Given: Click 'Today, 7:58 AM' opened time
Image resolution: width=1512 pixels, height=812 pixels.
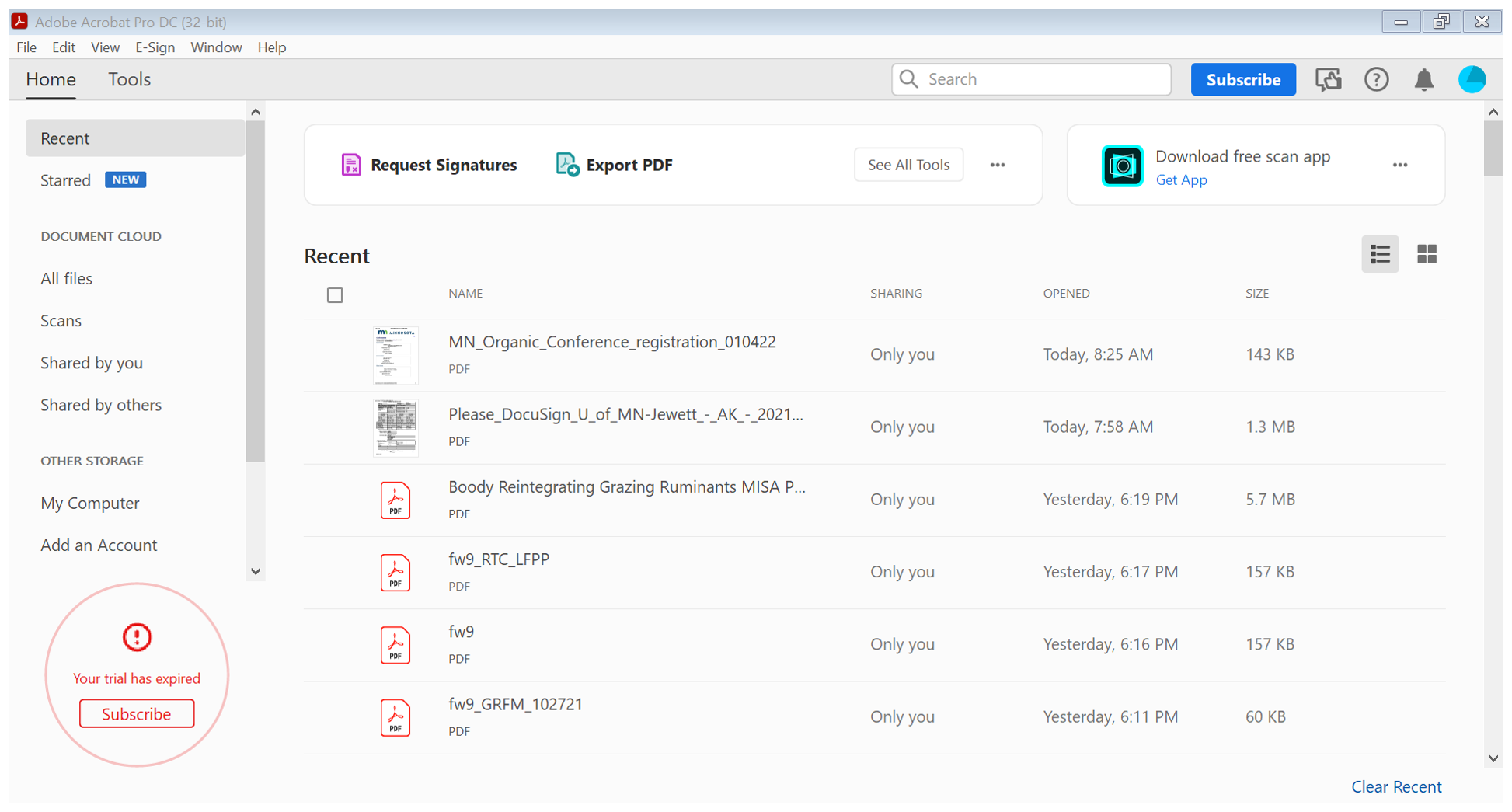Looking at the screenshot, I should 1098,427.
